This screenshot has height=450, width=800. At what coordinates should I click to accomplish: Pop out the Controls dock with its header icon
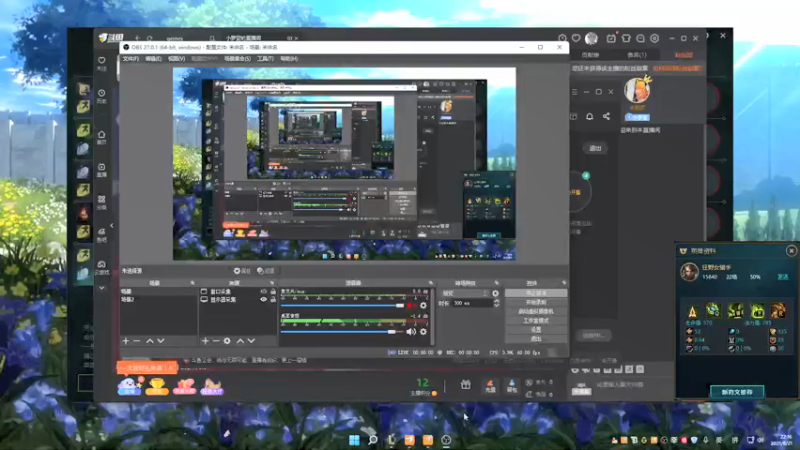click(564, 283)
